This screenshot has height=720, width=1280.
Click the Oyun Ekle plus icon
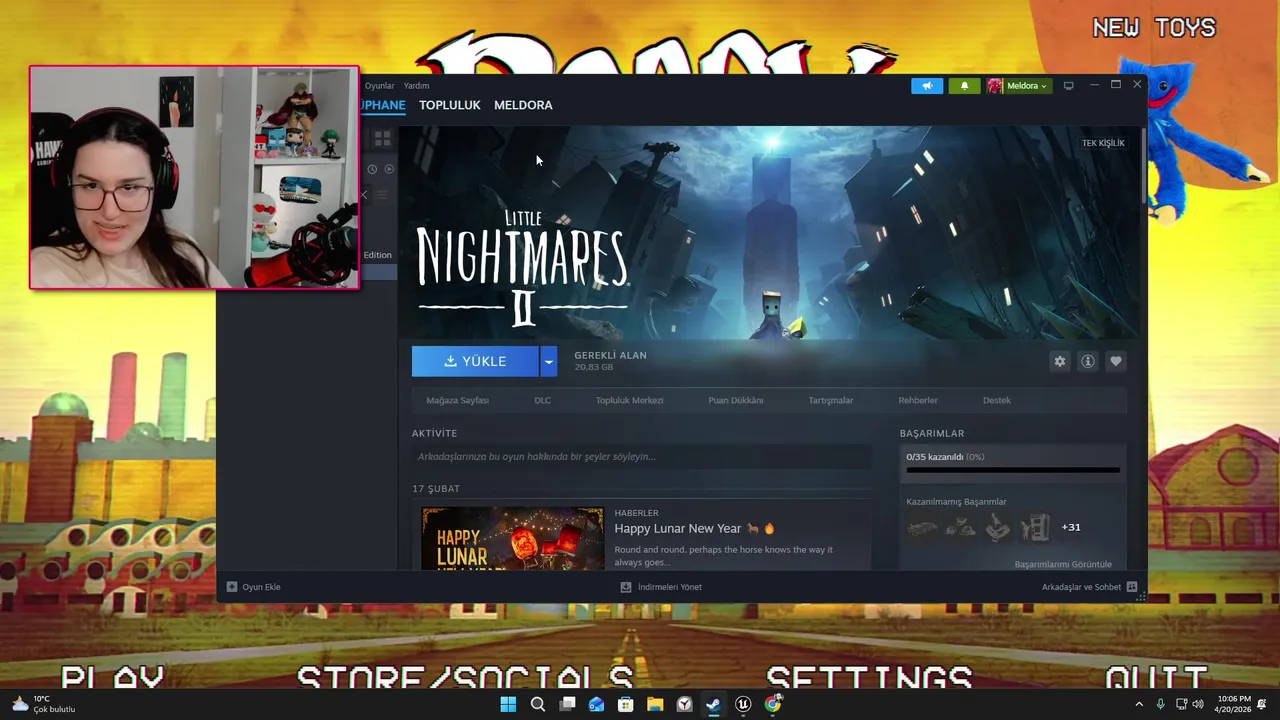(232, 587)
